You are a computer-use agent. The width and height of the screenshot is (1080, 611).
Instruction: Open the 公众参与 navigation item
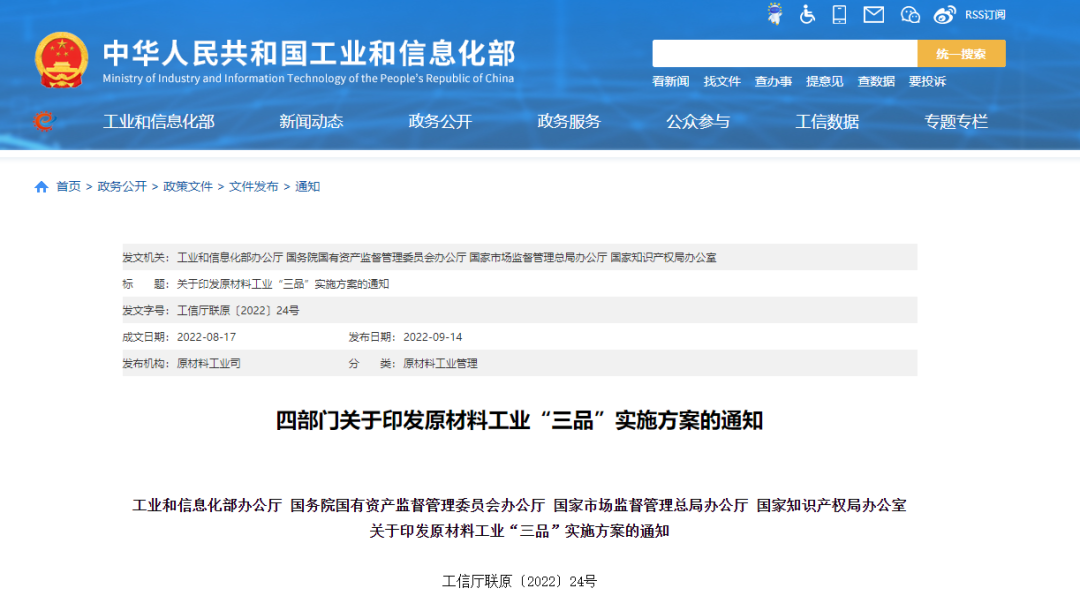(699, 121)
